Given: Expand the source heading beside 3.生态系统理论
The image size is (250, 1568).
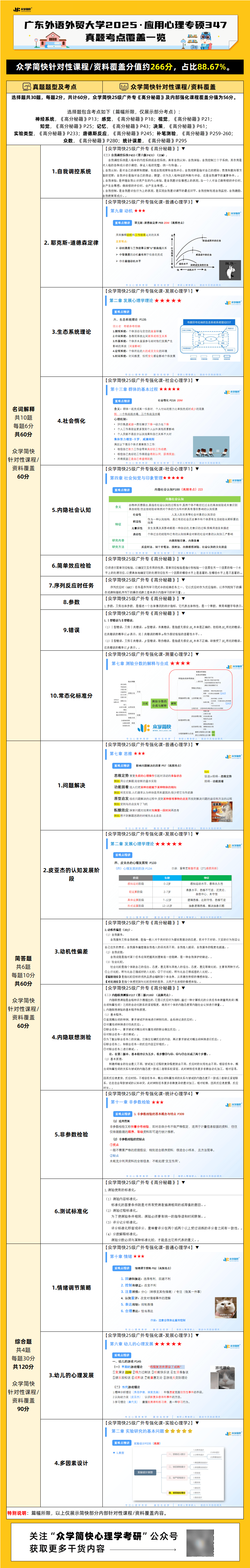Looking at the screenshot, I should point(151,291).
